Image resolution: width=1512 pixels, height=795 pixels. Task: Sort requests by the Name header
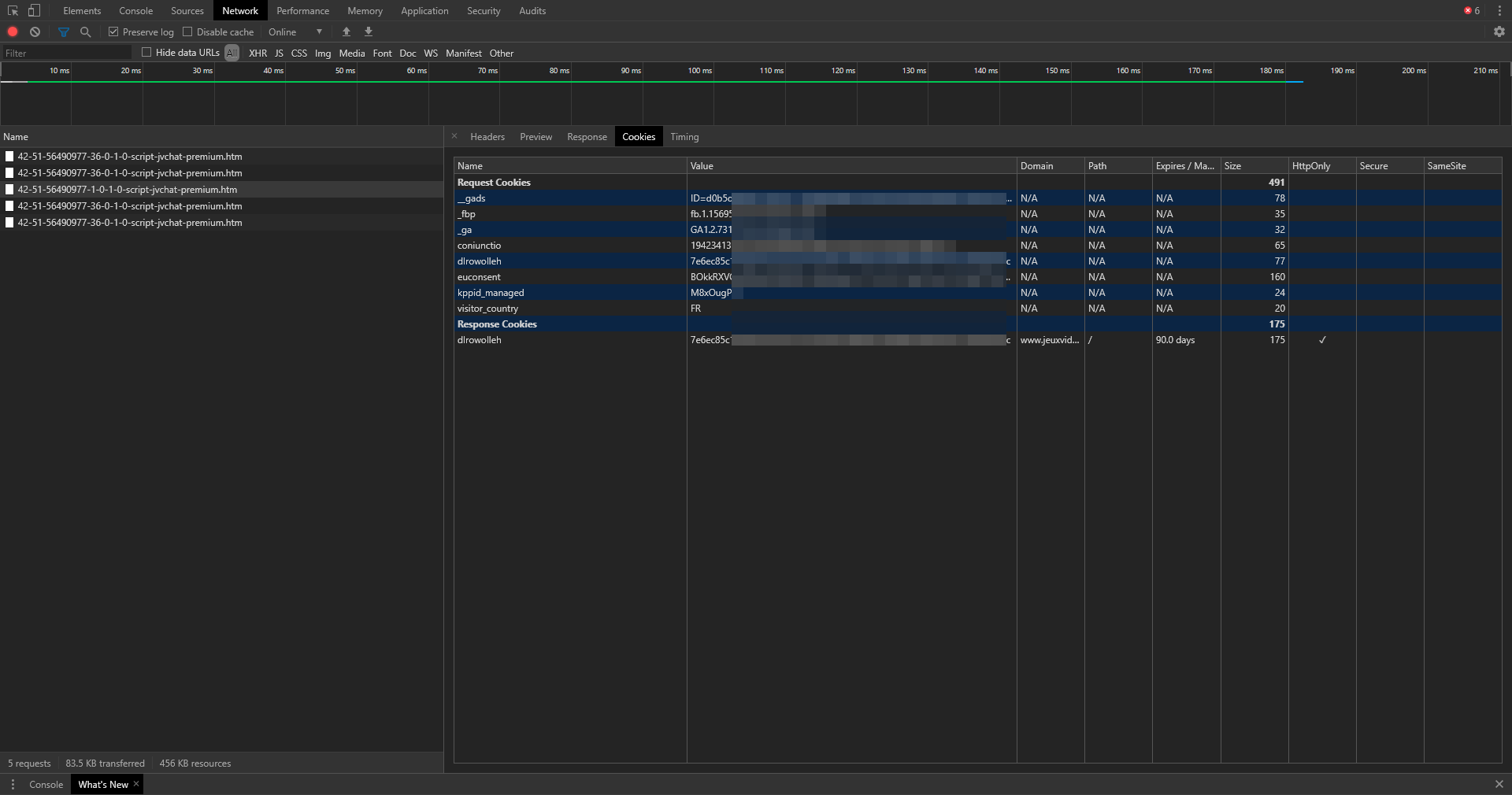pos(221,137)
